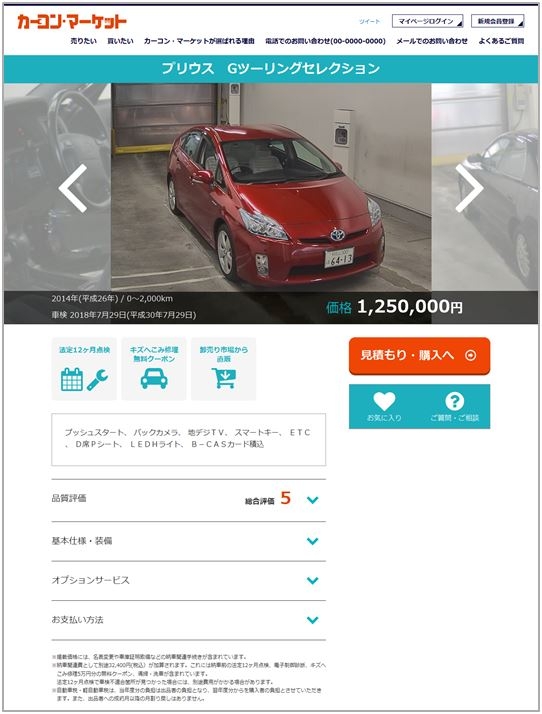Click the マイページログイン button
The width and height of the screenshot is (542, 714).
tap(427, 21)
